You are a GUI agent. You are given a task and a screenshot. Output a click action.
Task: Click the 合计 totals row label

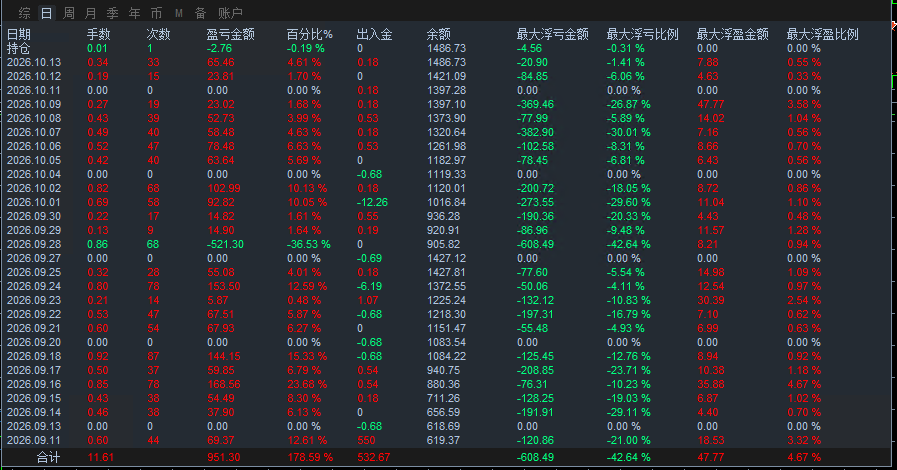[48, 457]
